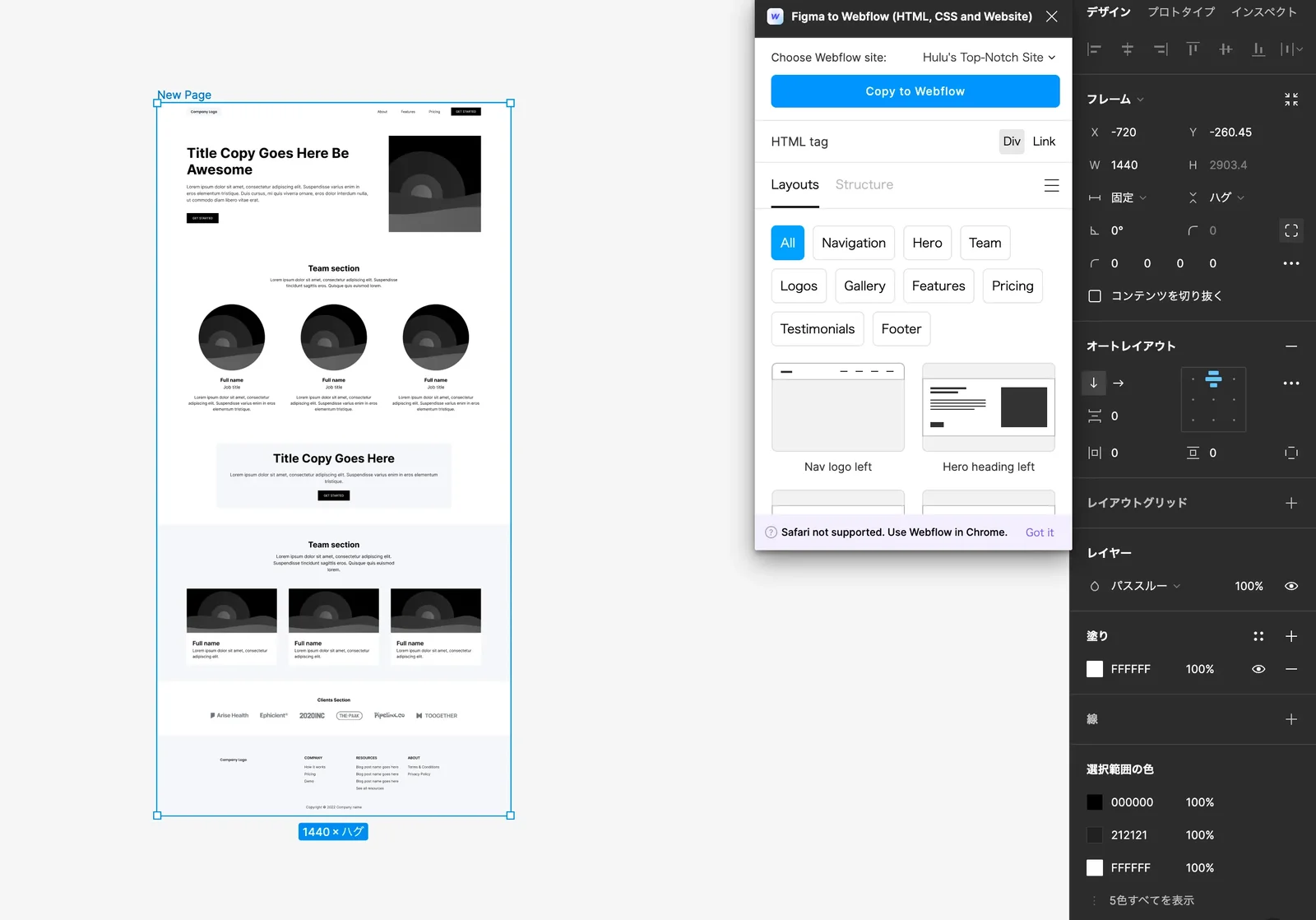Click the Webflow plugin logo icon
This screenshot has height=920, width=1316.
point(775,16)
